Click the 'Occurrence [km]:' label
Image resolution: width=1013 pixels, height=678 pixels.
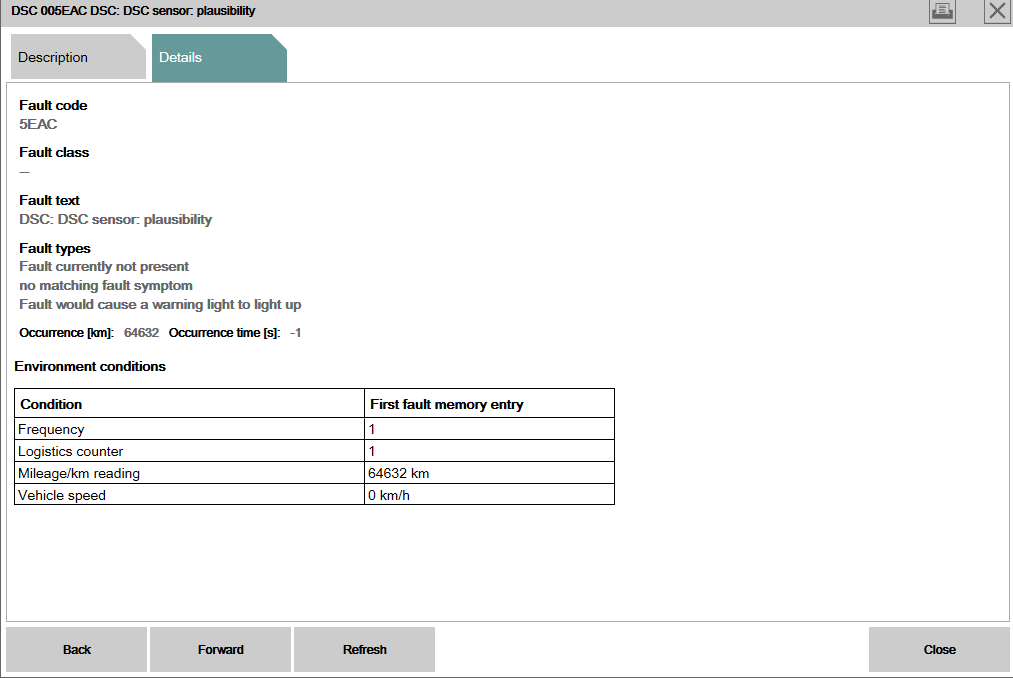(x=67, y=333)
